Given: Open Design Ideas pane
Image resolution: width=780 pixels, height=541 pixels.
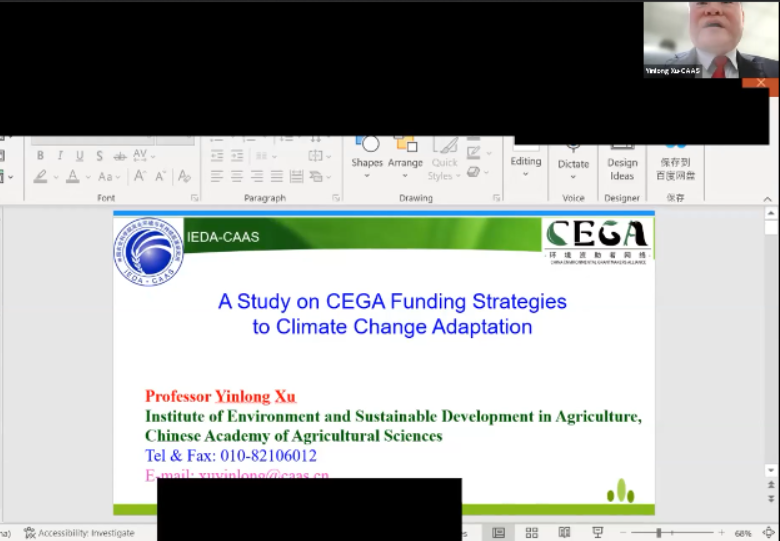Looking at the screenshot, I should click(622, 167).
